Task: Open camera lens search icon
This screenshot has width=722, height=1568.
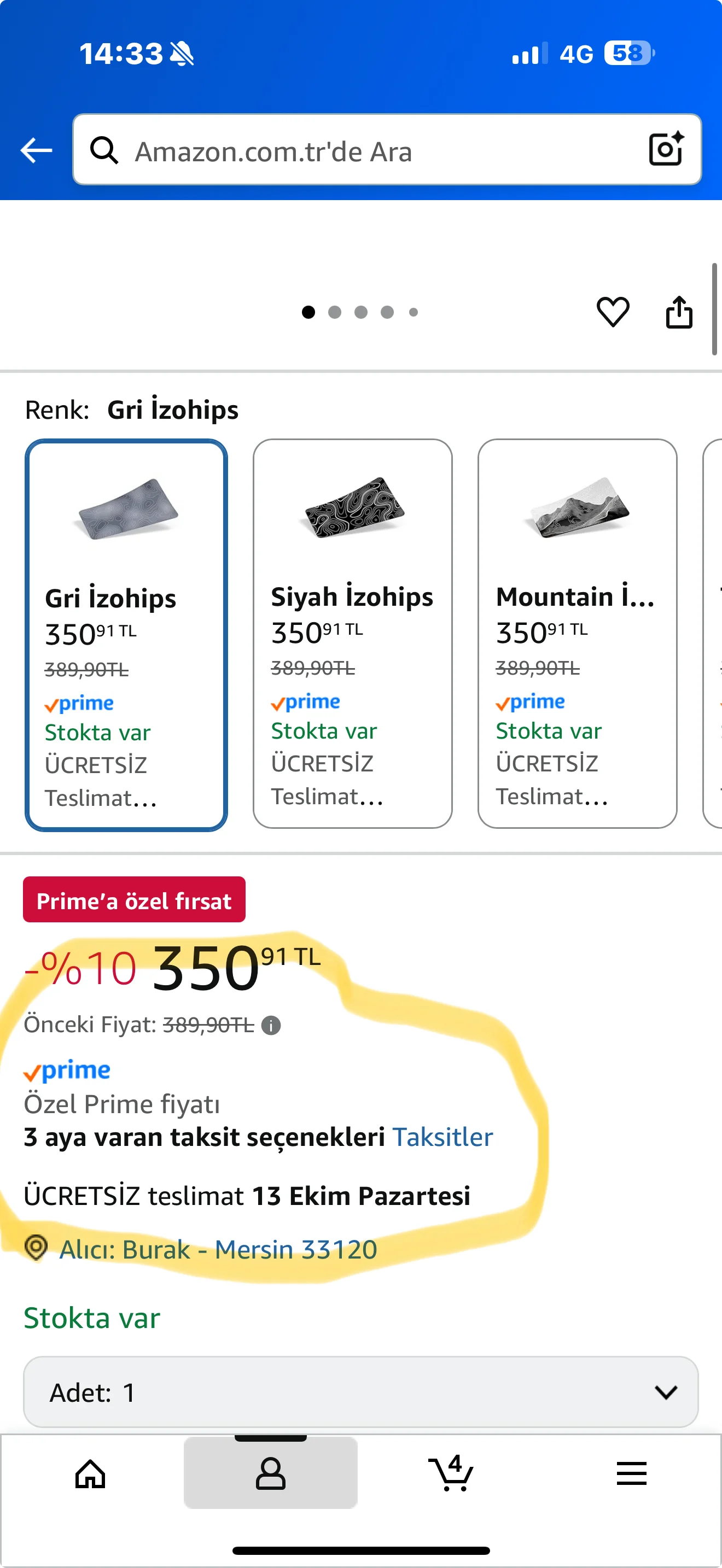Action: [x=665, y=149]
